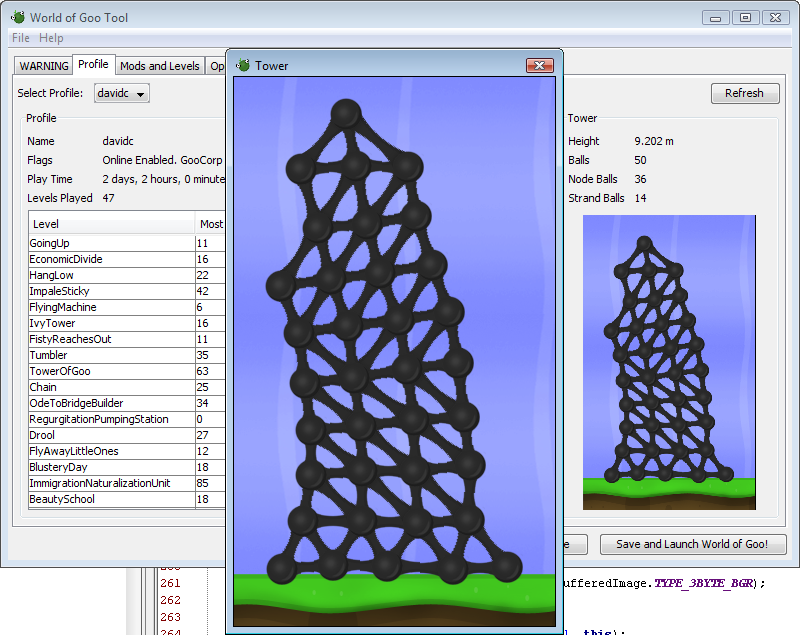Image resolution: width=800 pixels, height=635 pixels.
Task: Close the Tower preview window
Action: click(539, 65)
